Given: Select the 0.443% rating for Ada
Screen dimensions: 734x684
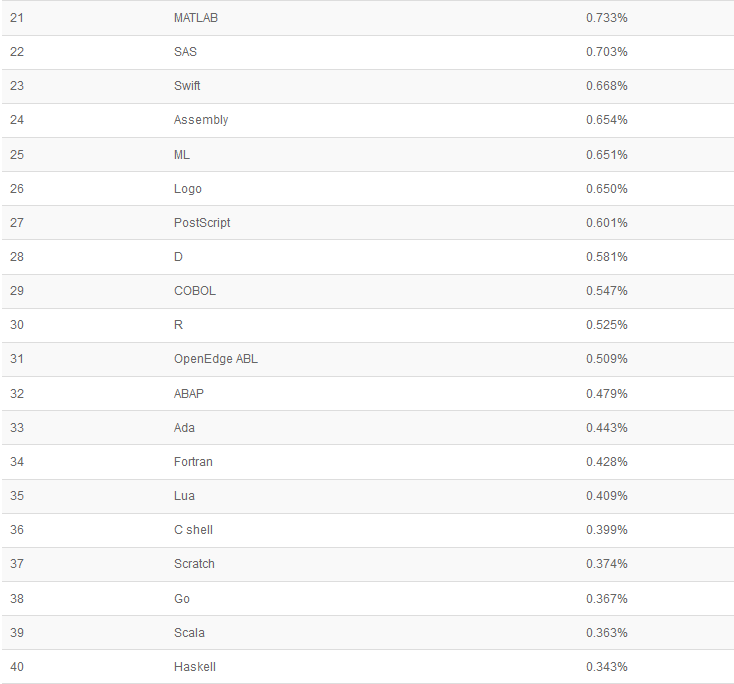Looking at the screenshot, I should [607, 428].
